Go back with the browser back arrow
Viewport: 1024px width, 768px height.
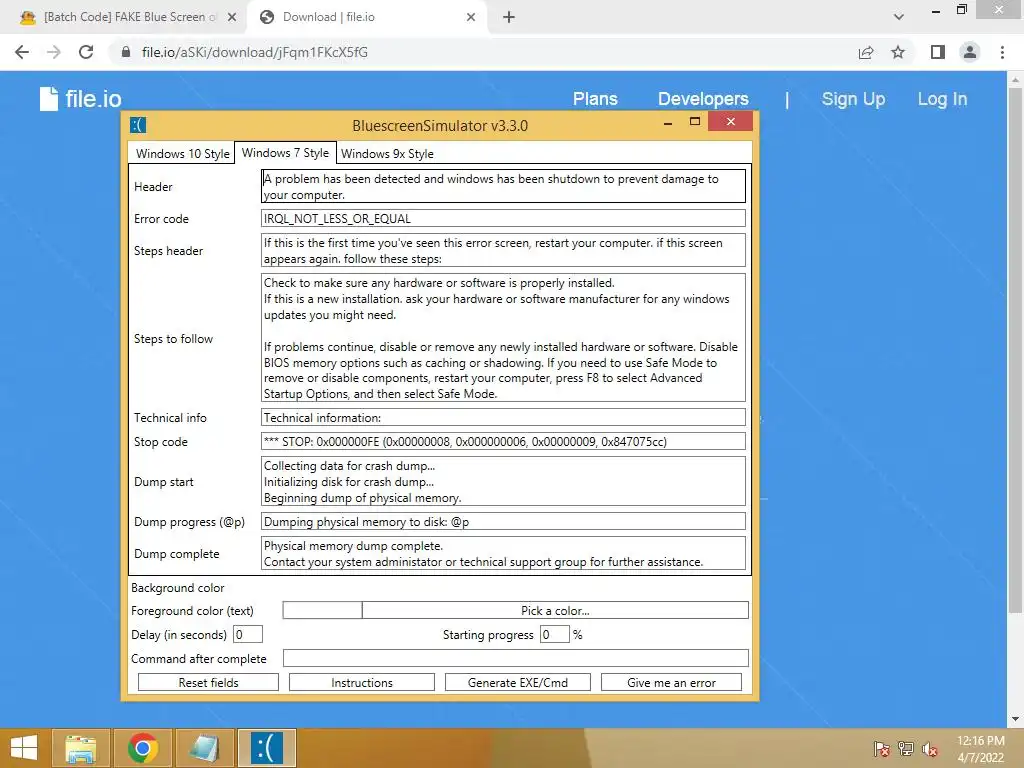pyautogui.click(x=22, y=52)
